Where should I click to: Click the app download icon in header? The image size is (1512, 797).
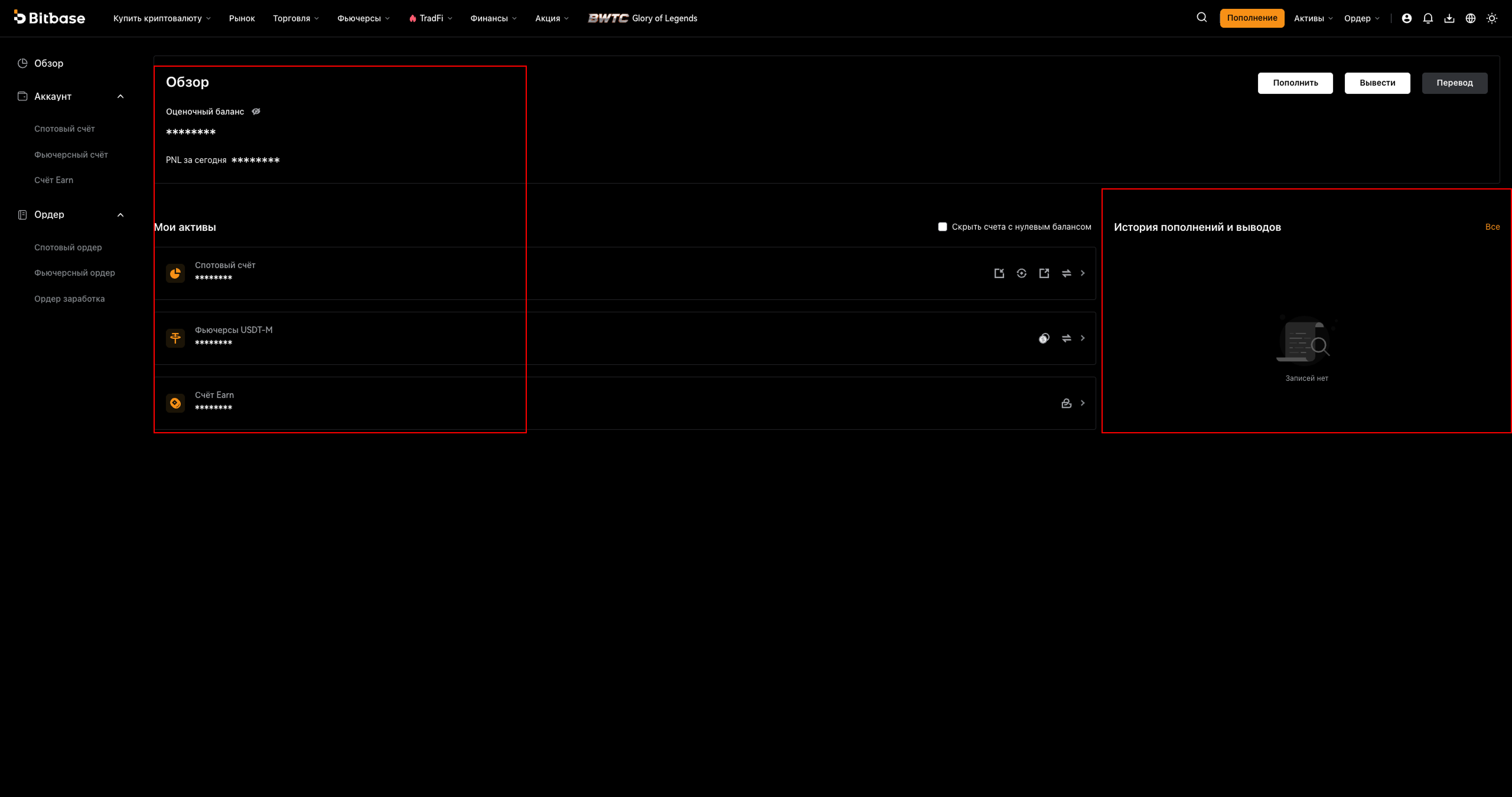coord(1449,18)
